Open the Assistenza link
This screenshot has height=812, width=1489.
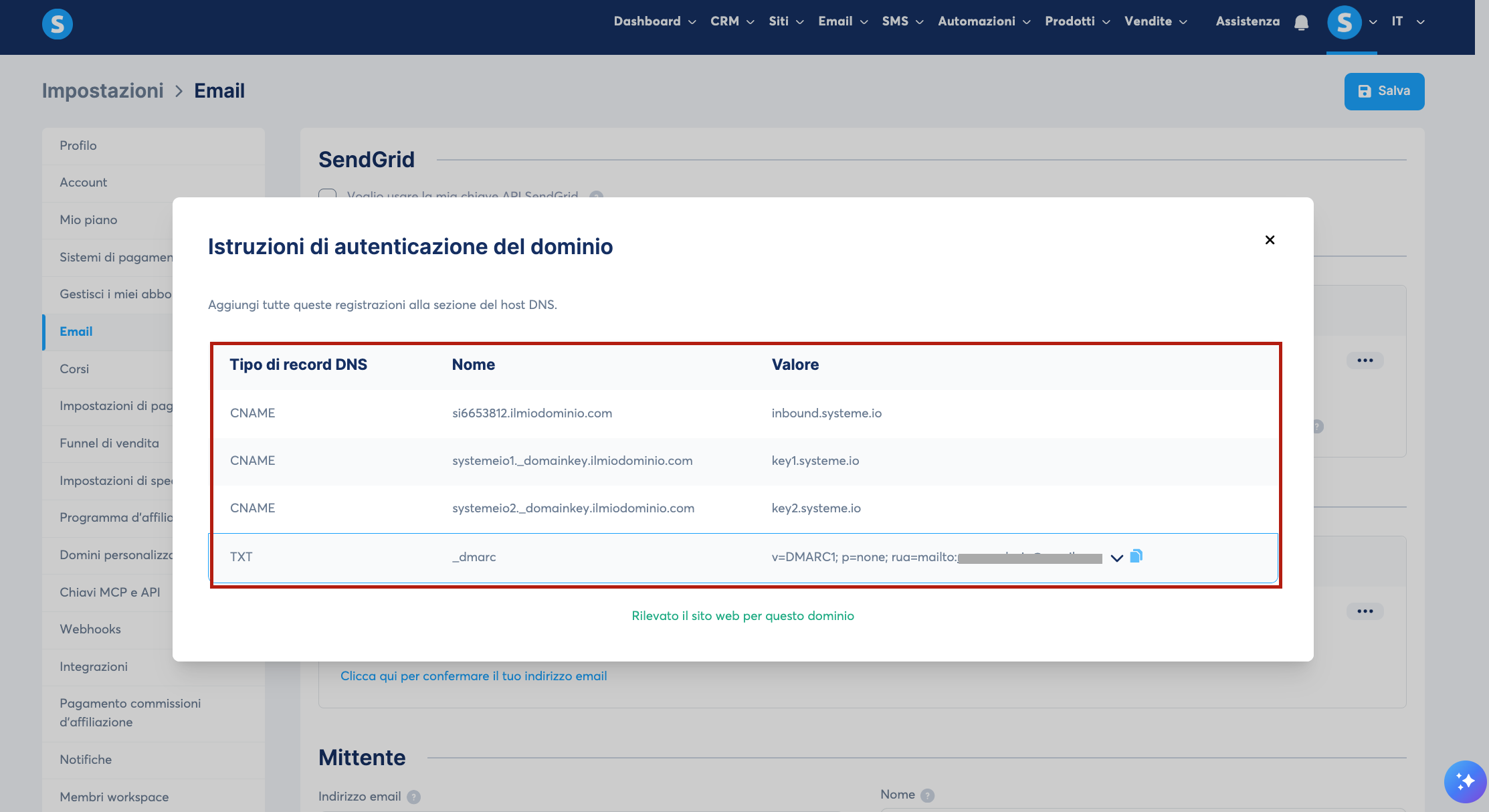(1248, 21)
